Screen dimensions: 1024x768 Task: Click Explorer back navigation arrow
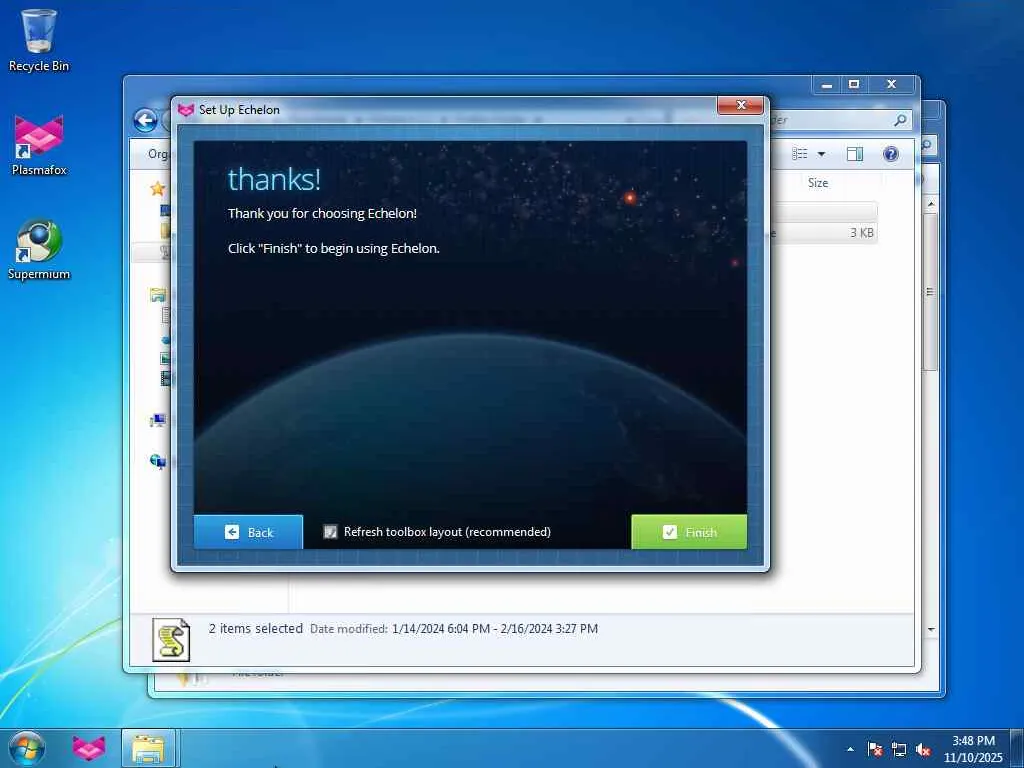click(146, 120)
